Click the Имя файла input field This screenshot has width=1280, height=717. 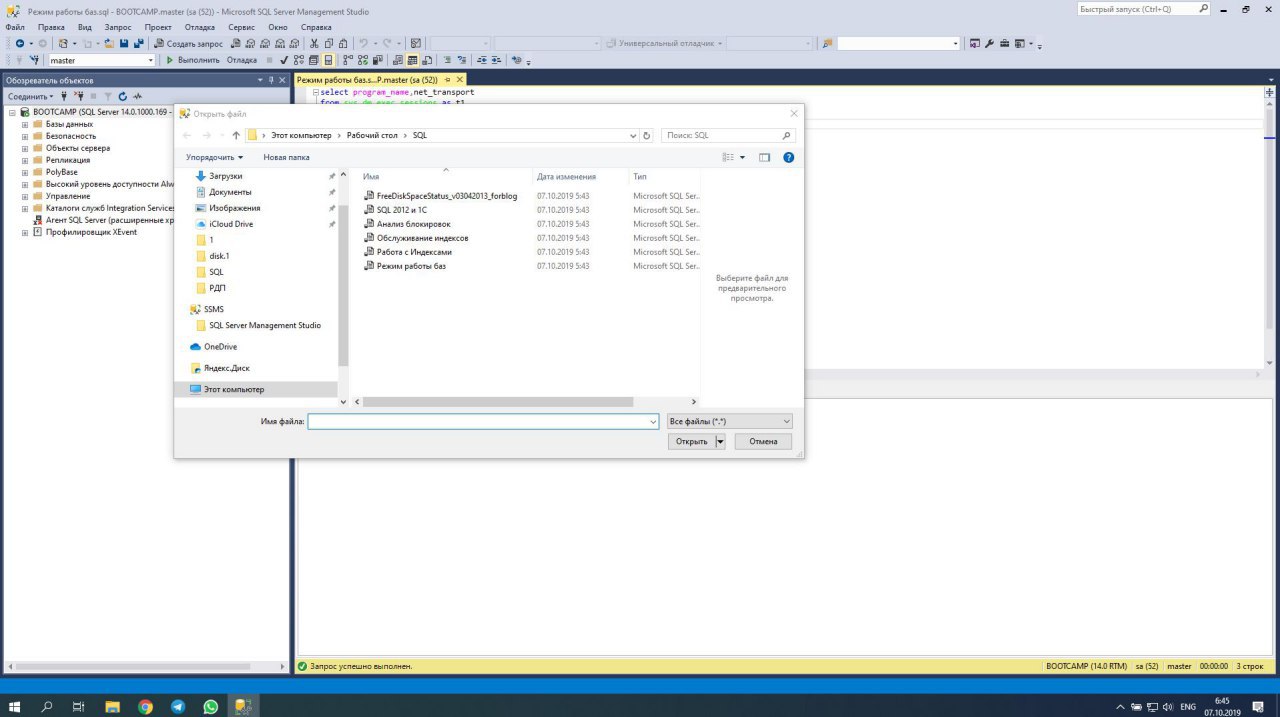click(483, 422)
